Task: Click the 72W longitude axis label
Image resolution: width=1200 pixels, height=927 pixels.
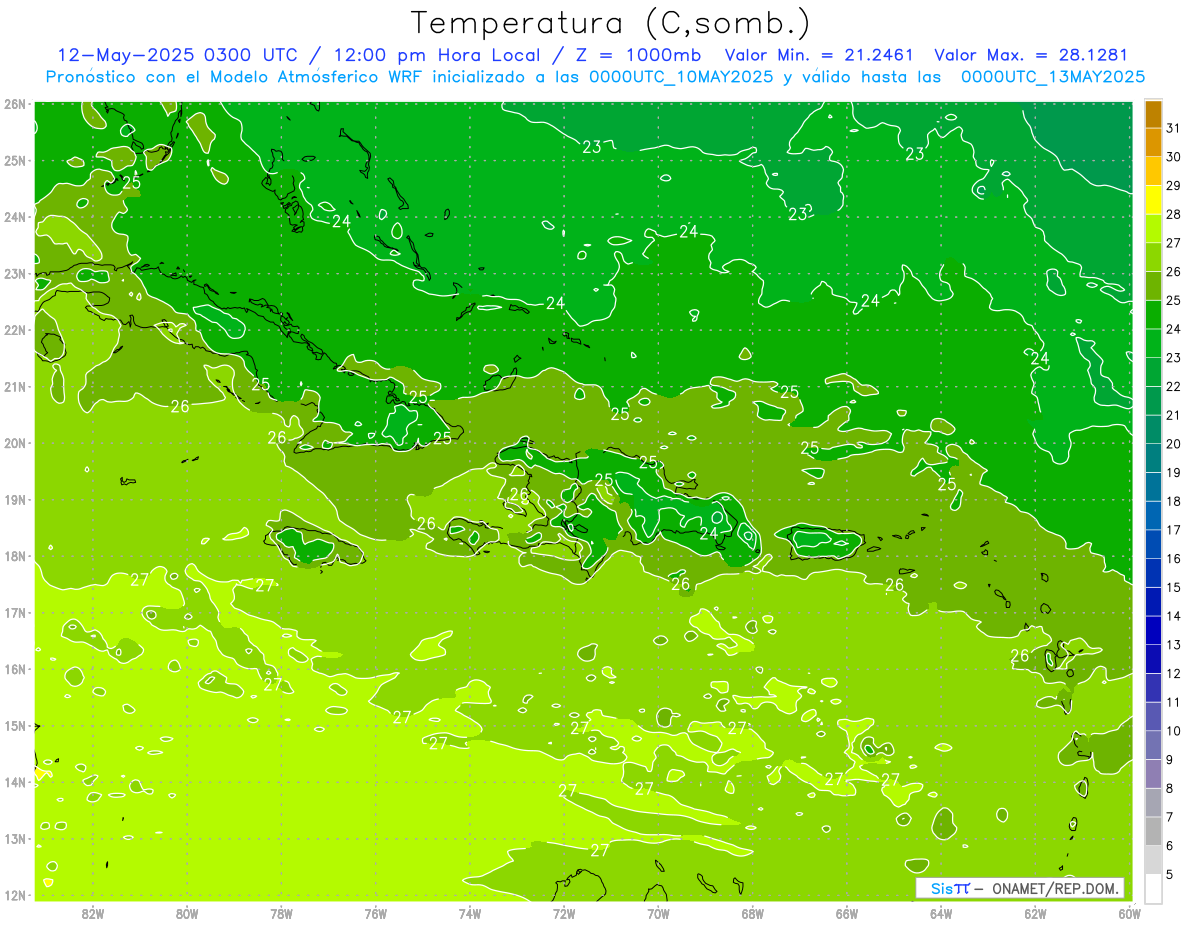Action: click(564, 913)
